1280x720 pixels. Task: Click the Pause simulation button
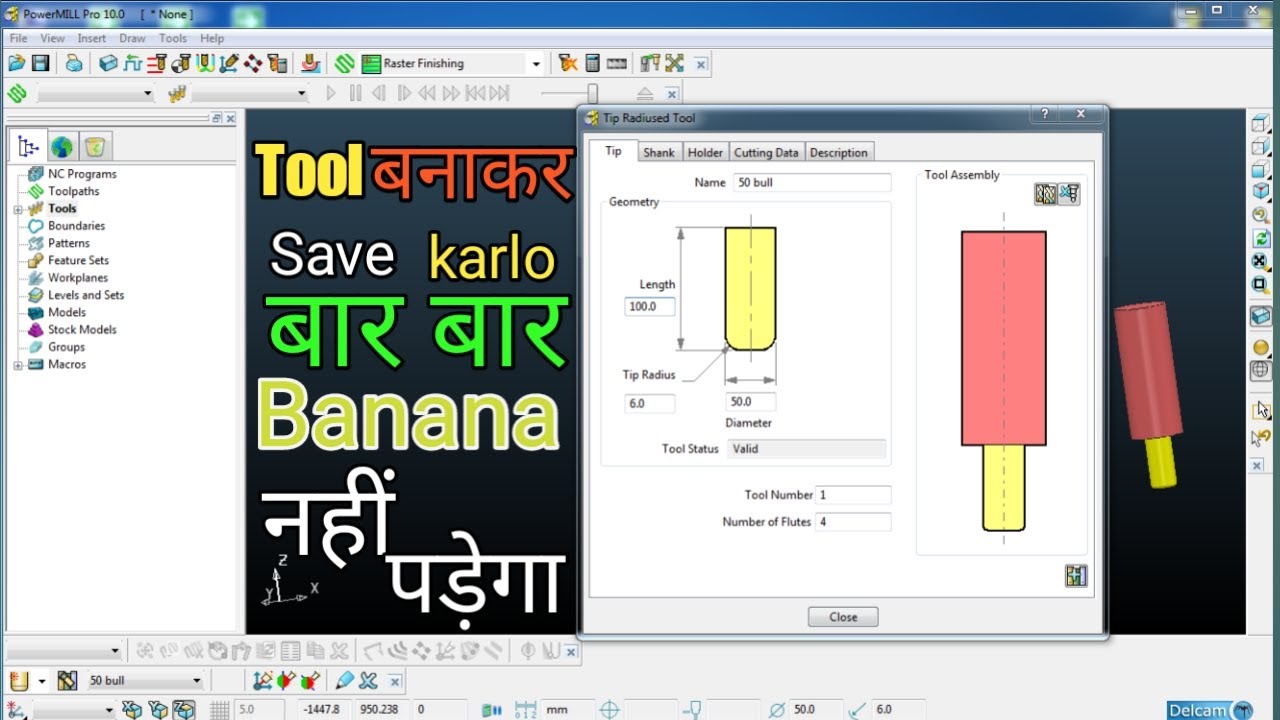point(355,93)
